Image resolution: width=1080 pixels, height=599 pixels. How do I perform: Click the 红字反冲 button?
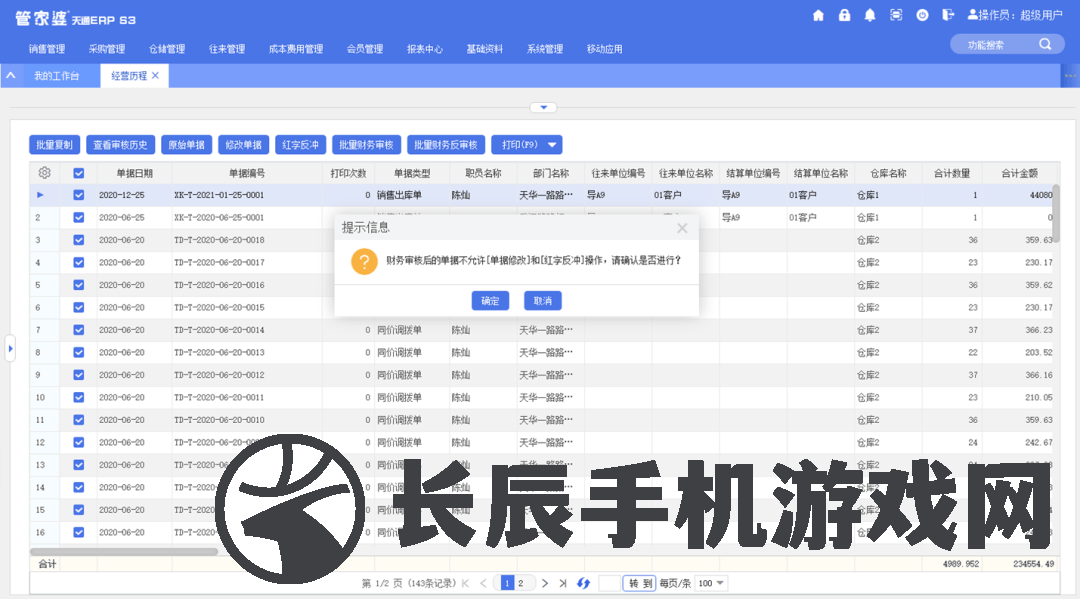coord(300,145)
